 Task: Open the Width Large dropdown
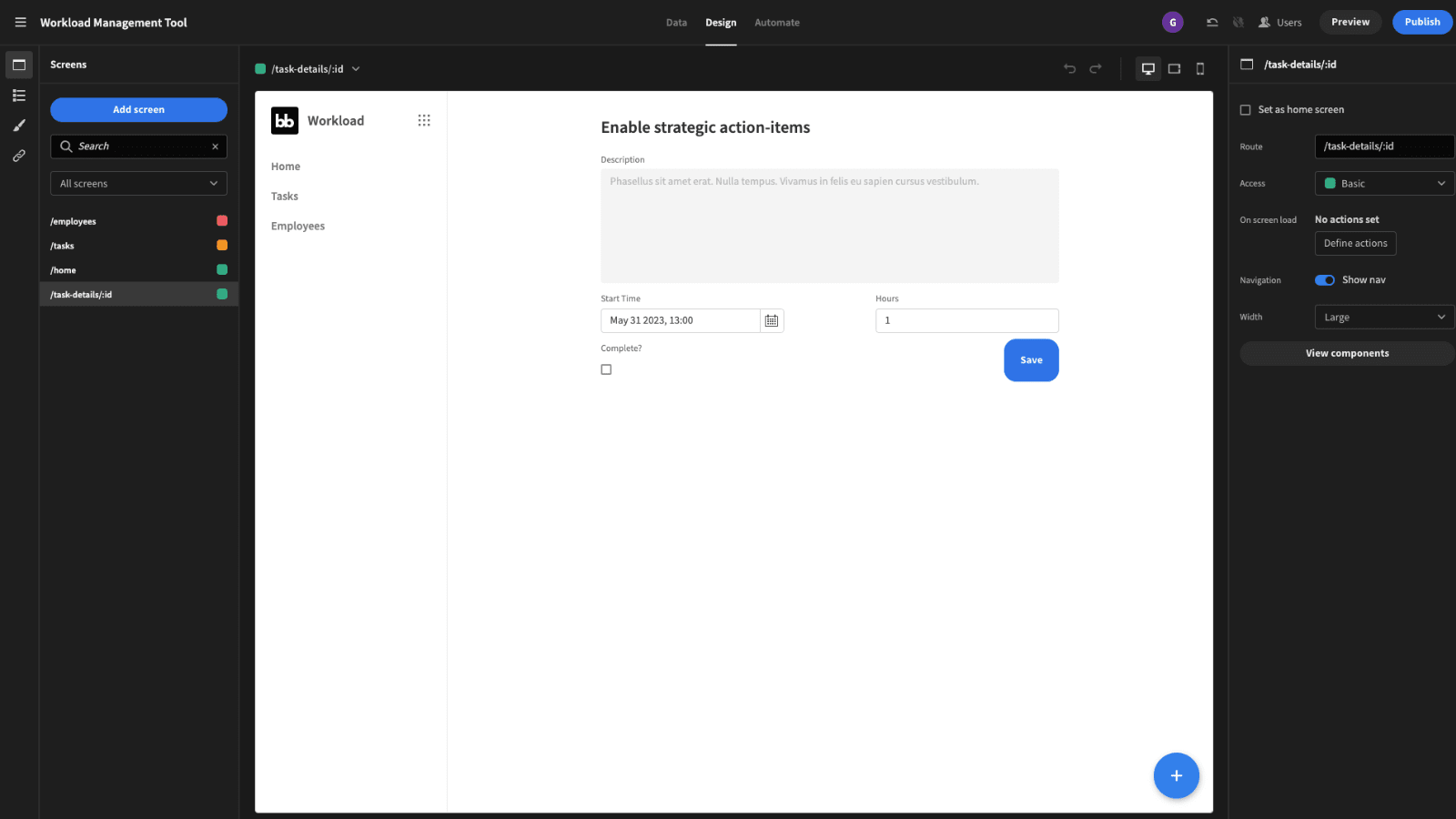1384,318
